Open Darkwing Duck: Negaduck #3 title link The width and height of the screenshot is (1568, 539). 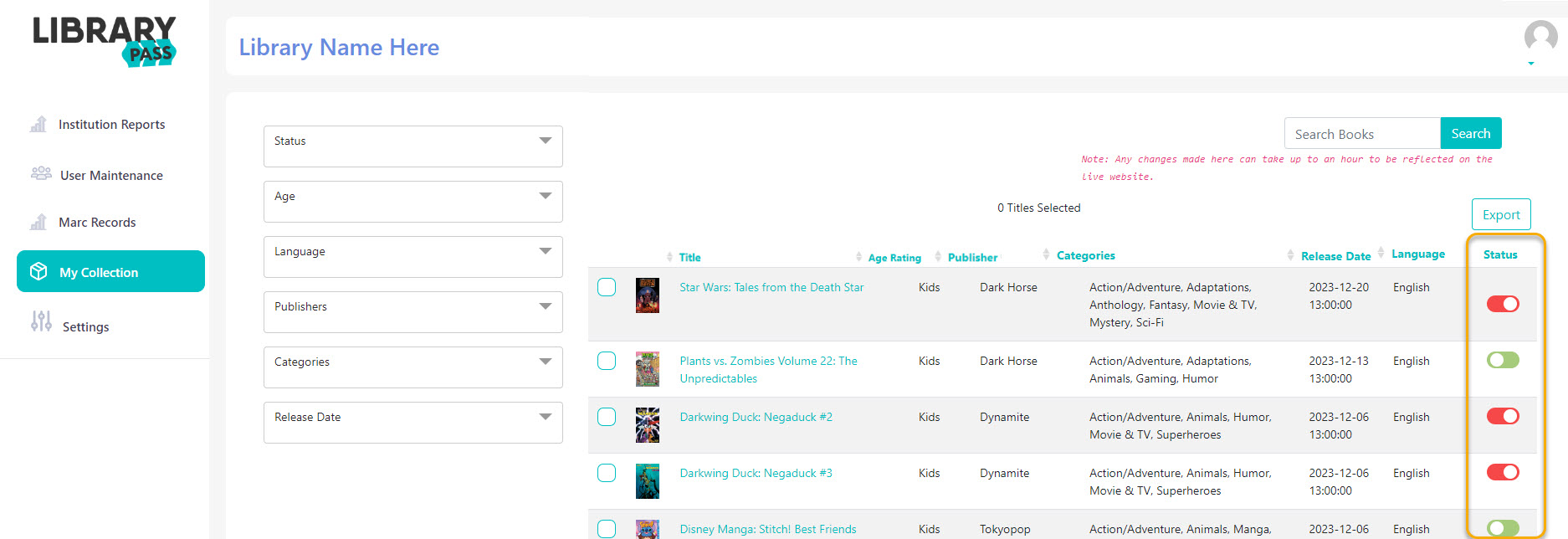(756, 473)
